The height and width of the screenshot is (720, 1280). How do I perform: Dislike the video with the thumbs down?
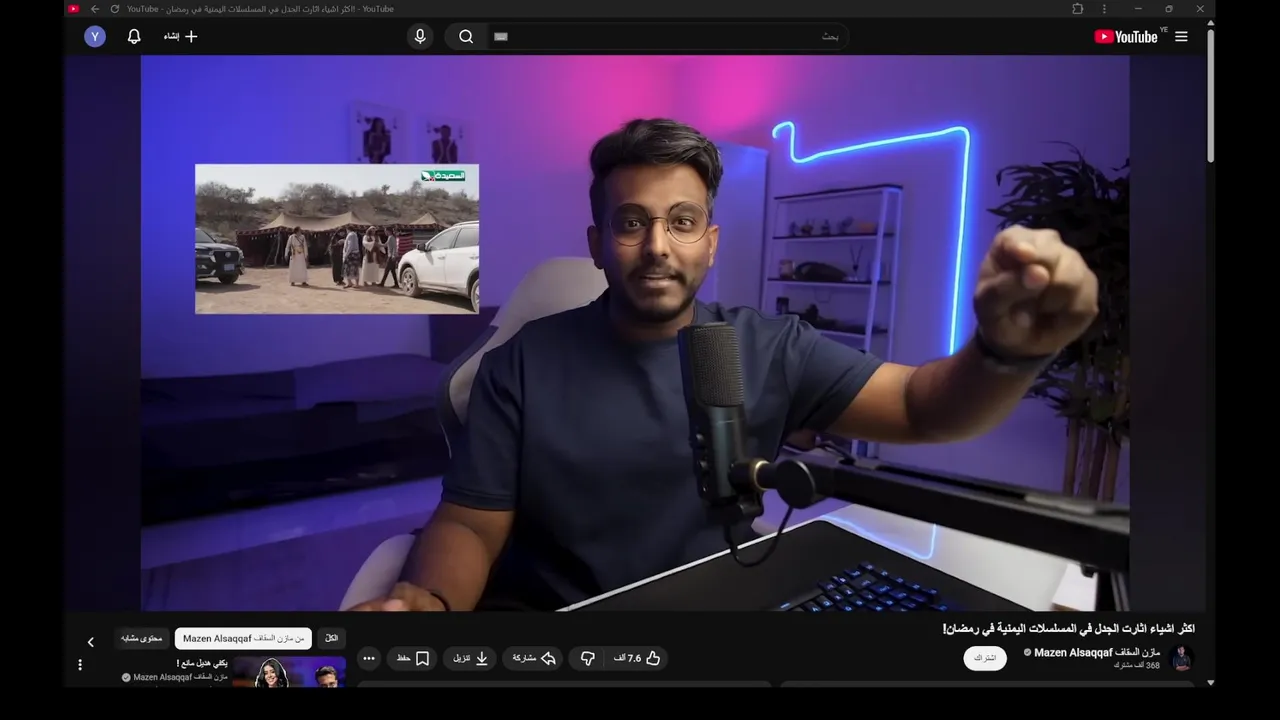pos(588,658)
